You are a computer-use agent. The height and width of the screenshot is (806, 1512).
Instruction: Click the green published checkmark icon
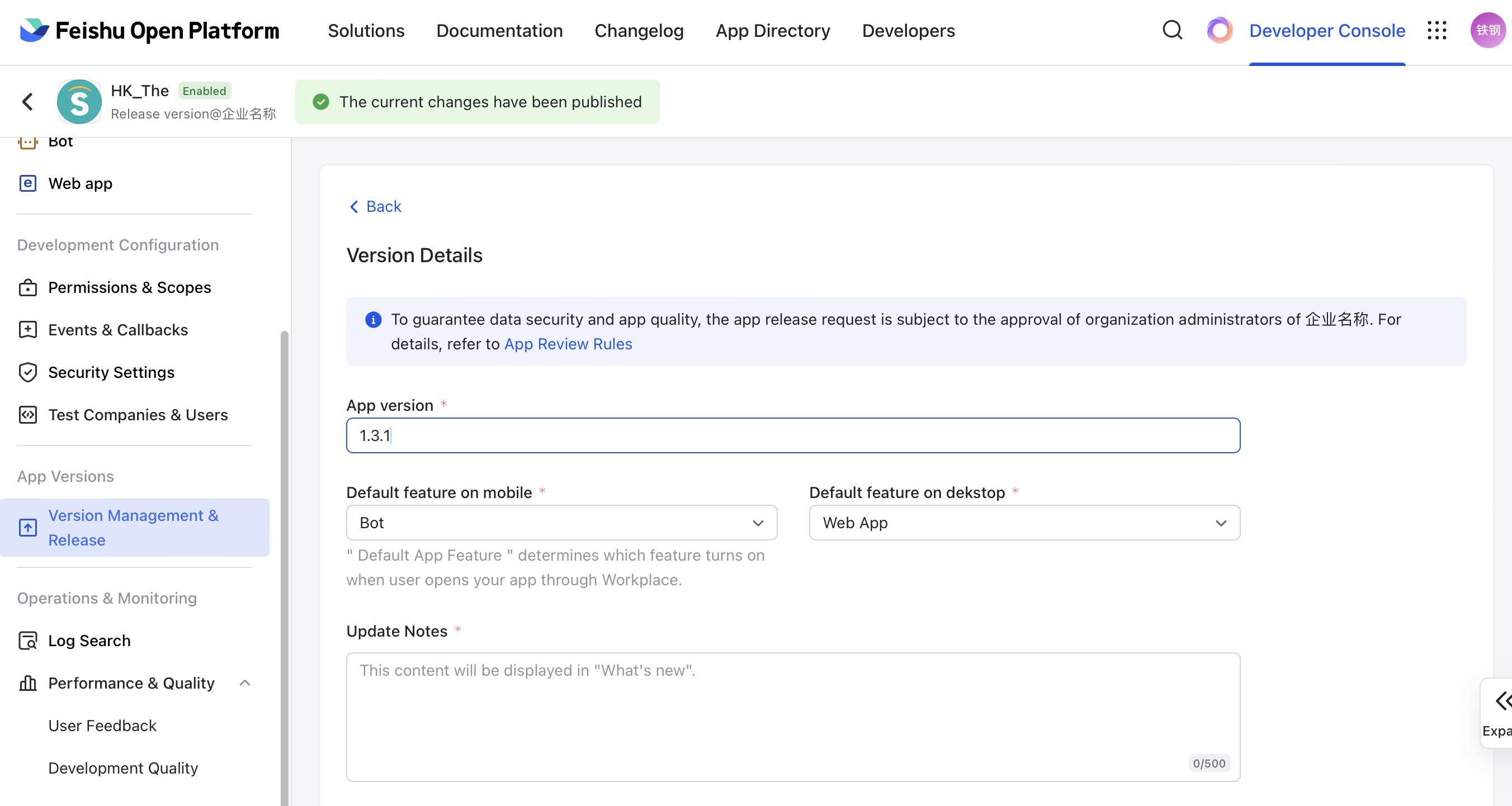321,102
